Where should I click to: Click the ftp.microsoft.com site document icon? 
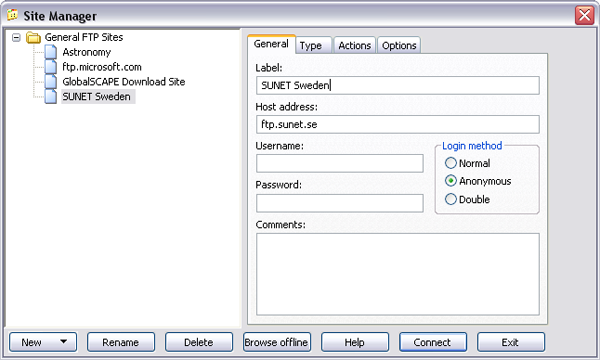[51, 67]
